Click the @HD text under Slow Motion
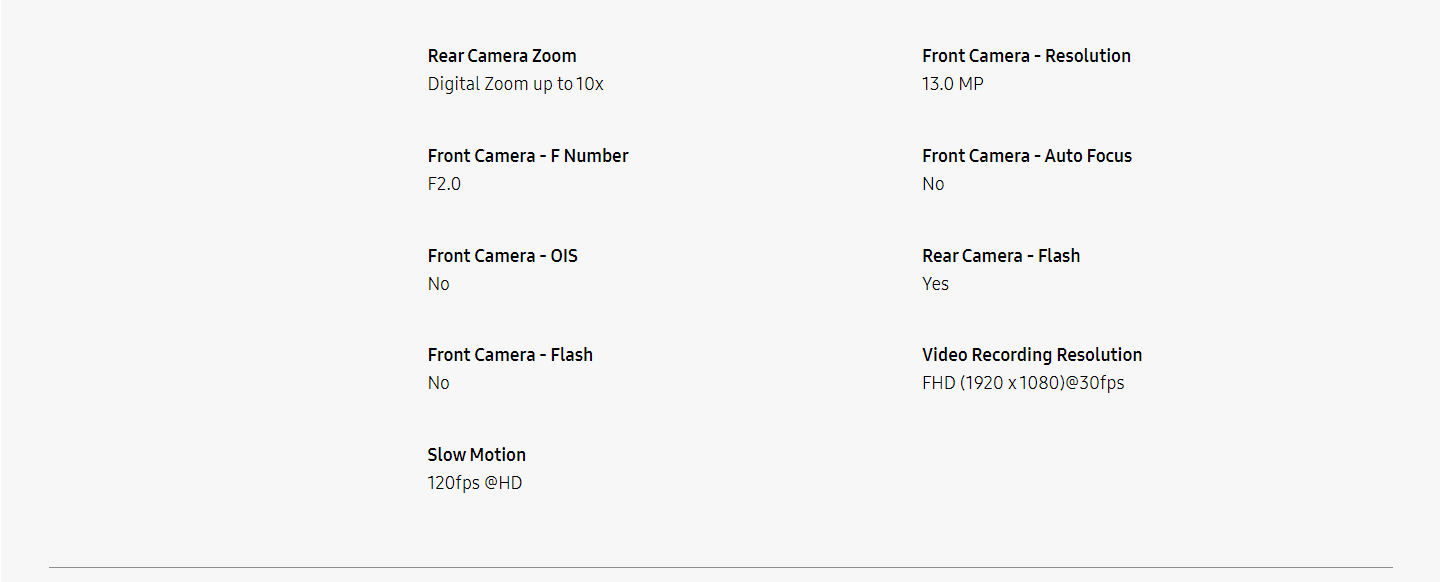Screen dimensions: 1440x582 (x=503, y=484)
